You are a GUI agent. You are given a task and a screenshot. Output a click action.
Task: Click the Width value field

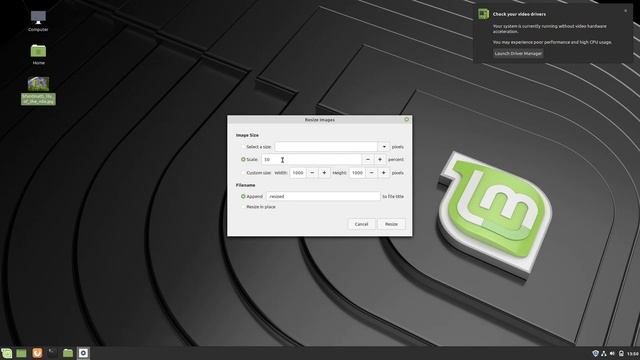tap(298, 173)
